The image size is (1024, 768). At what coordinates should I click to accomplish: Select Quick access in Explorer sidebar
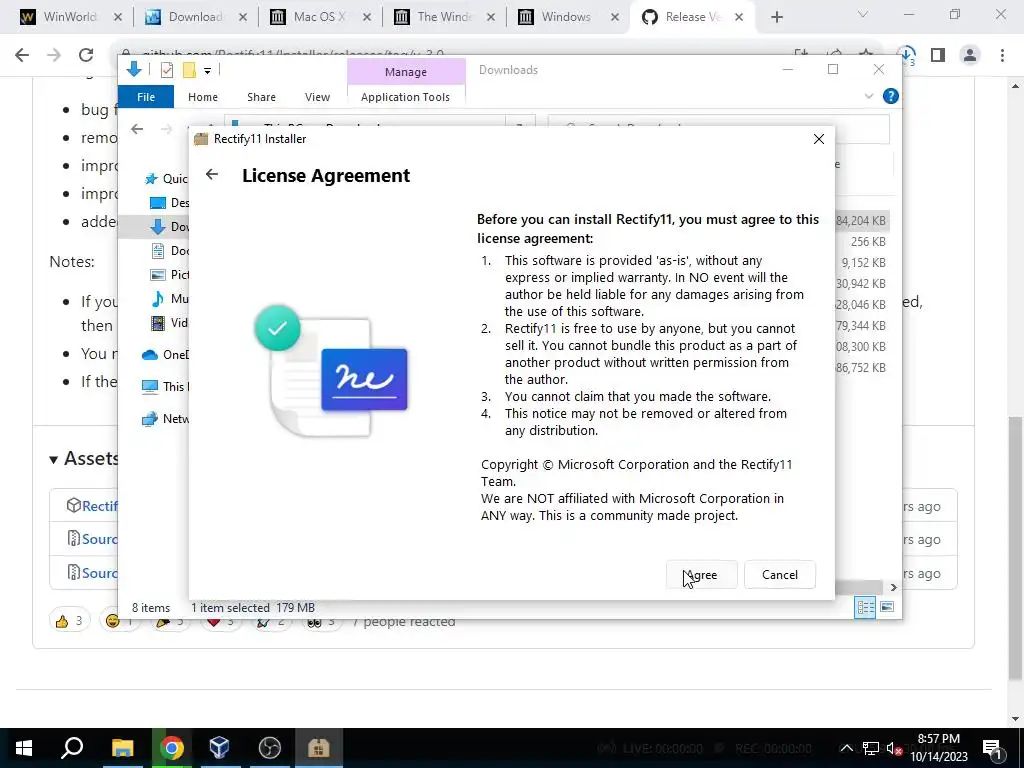(x=166, y=178)
